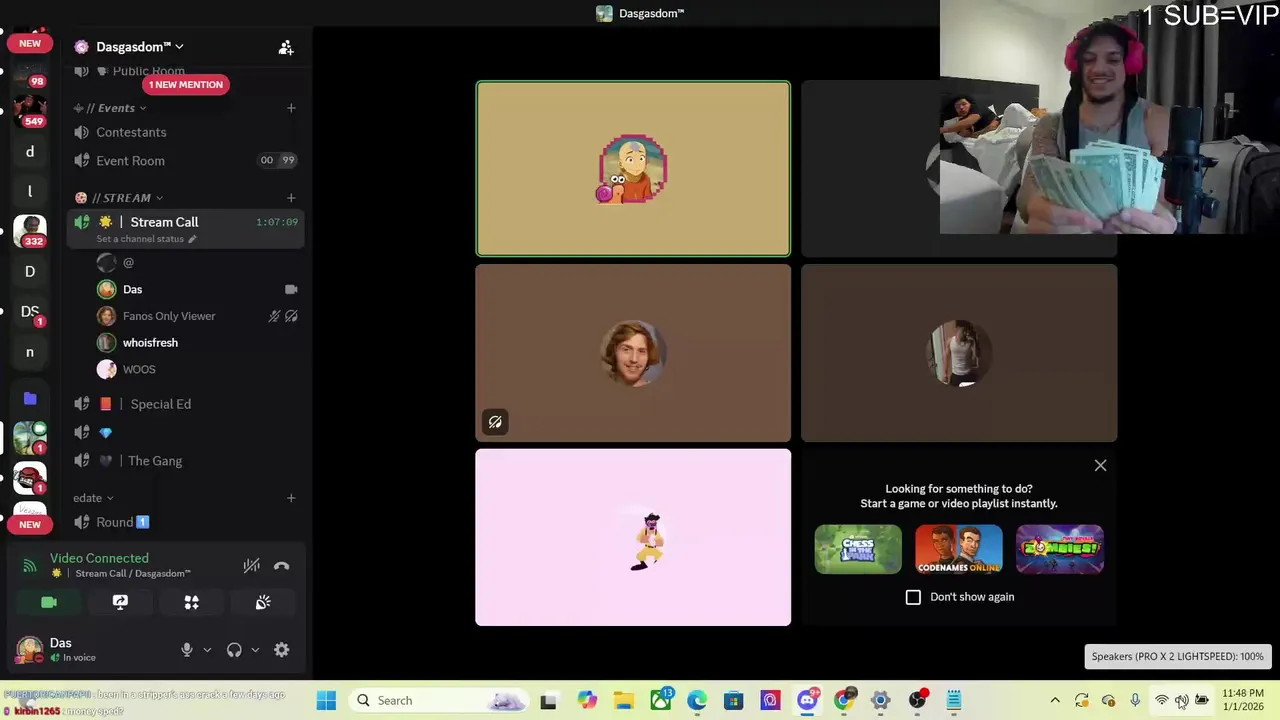The image size is (1280, 720).
Task: Collapse the STREAM category
Action: [120, 198]
